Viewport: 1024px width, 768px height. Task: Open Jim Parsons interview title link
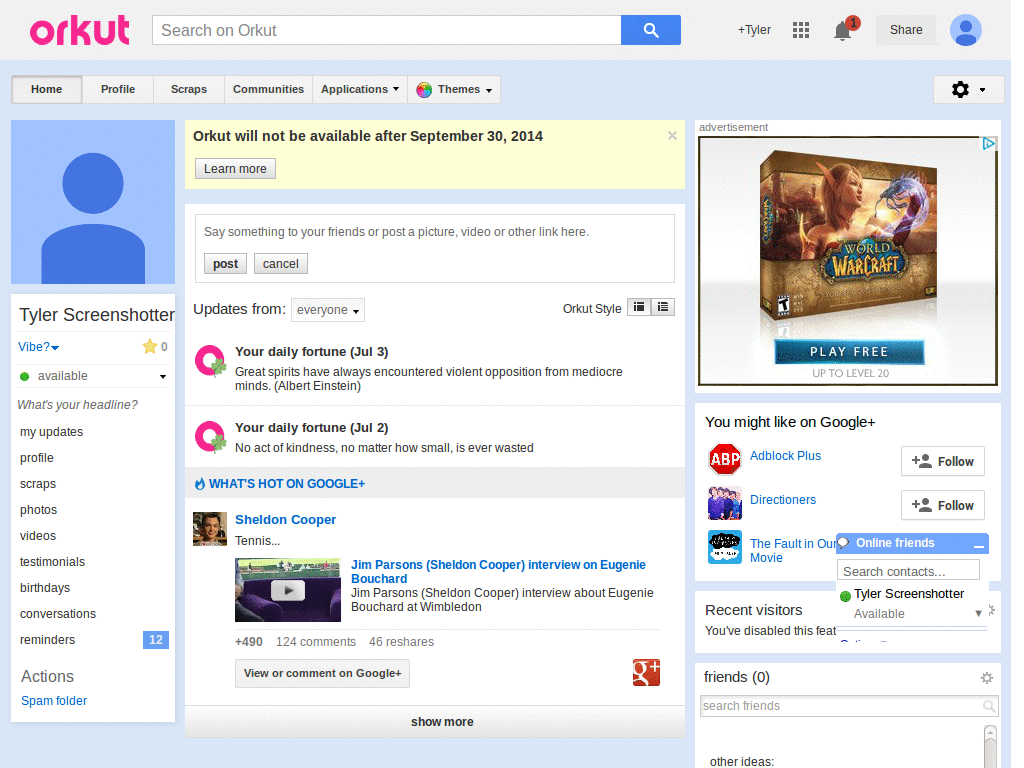pos(498,571)
